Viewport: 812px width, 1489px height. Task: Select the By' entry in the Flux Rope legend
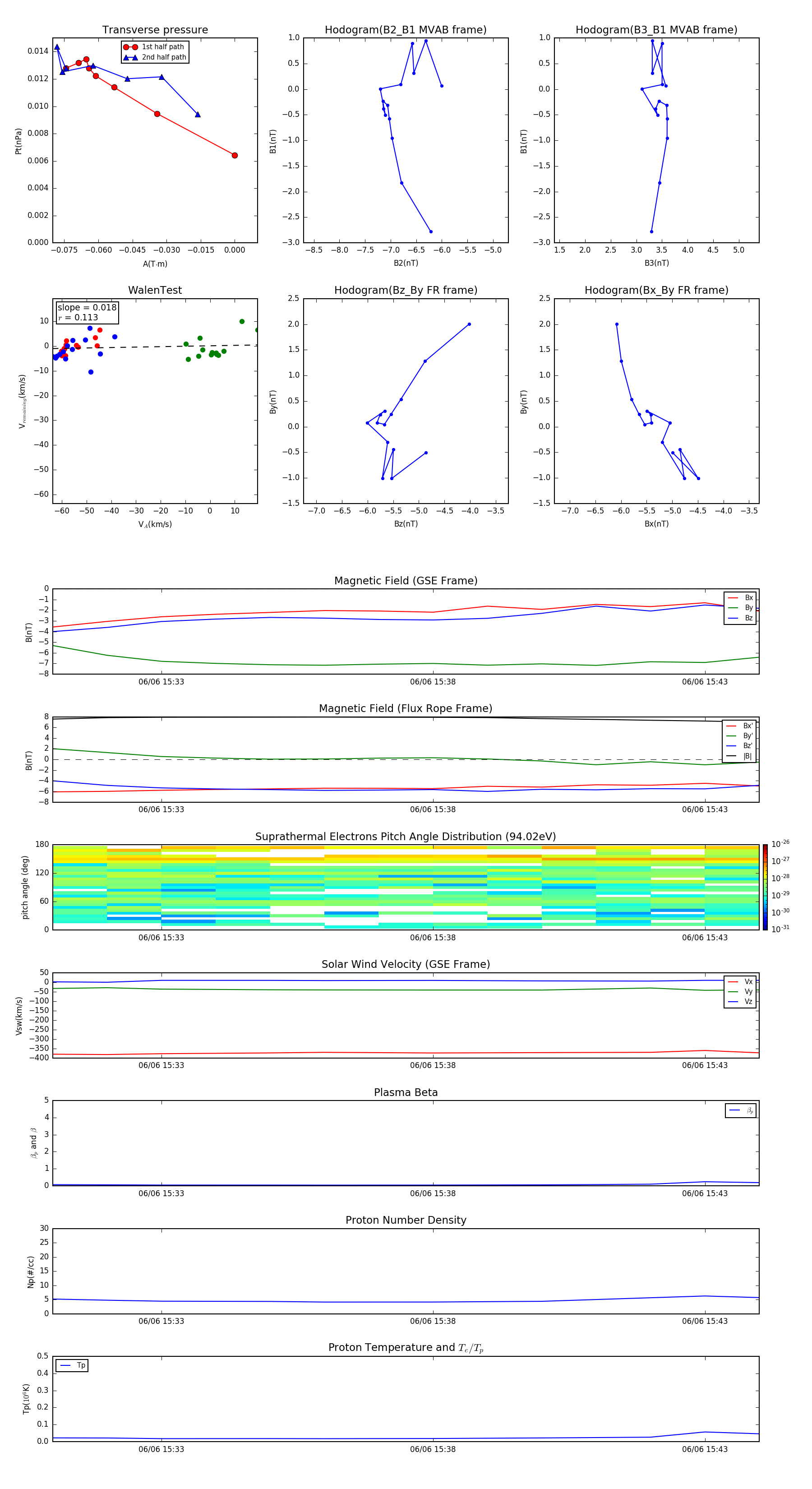(x=740, y=736)
